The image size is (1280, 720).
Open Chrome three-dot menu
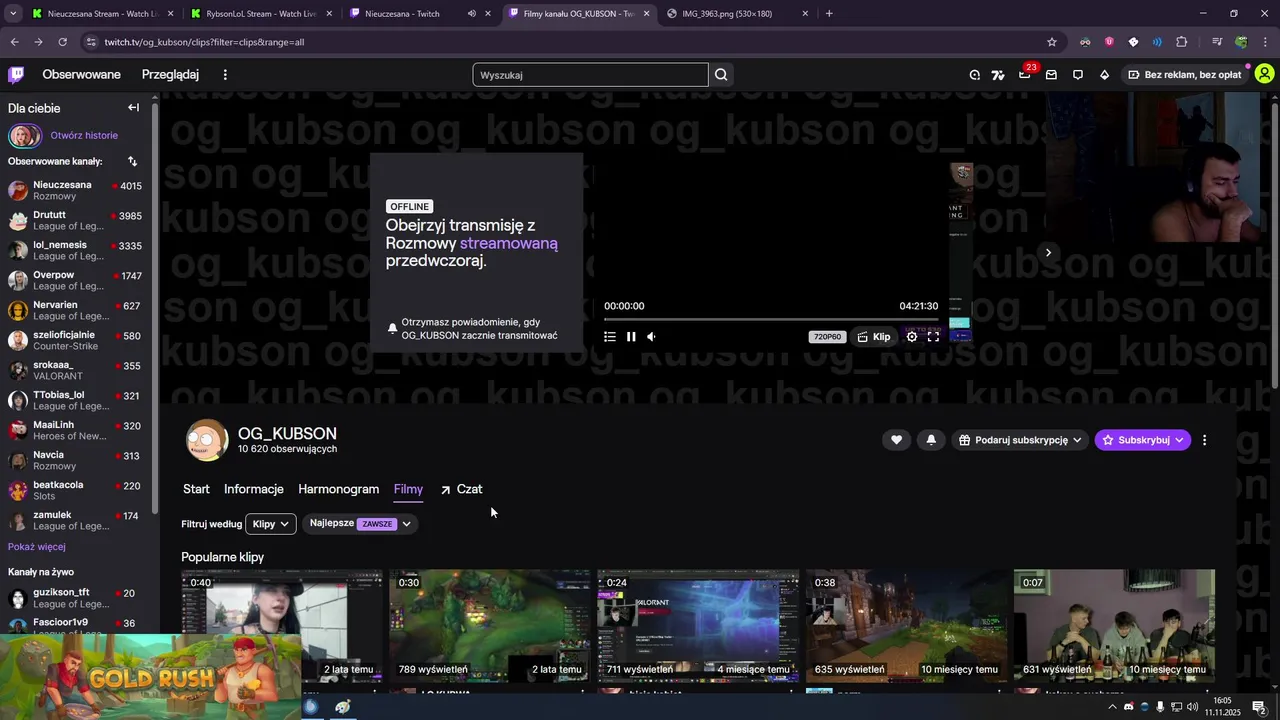click(x=1265, y=42)
